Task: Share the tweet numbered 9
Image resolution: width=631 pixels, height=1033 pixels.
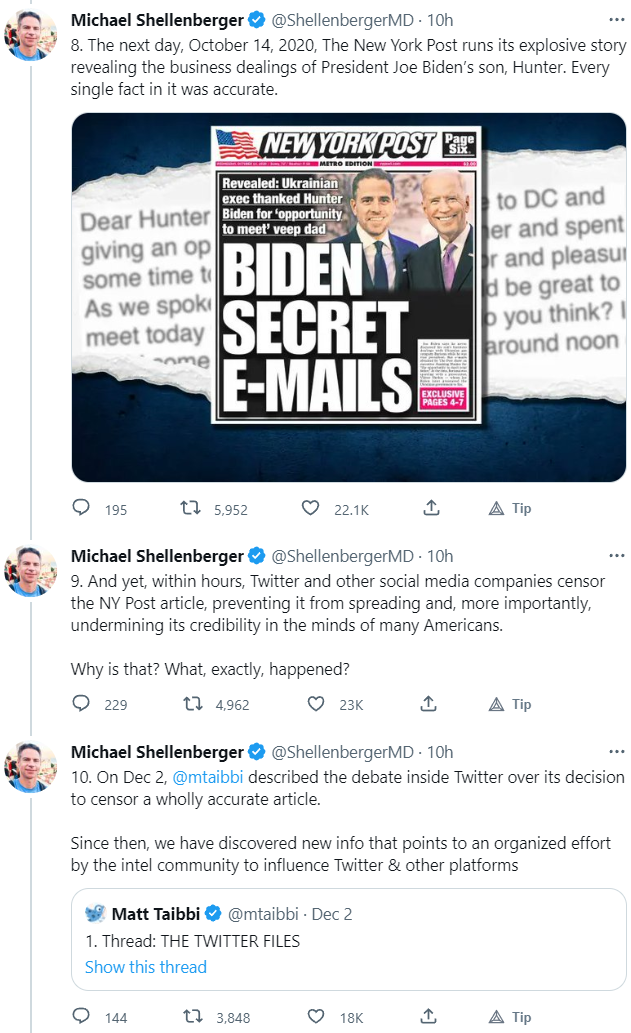Action: (431, 704)
